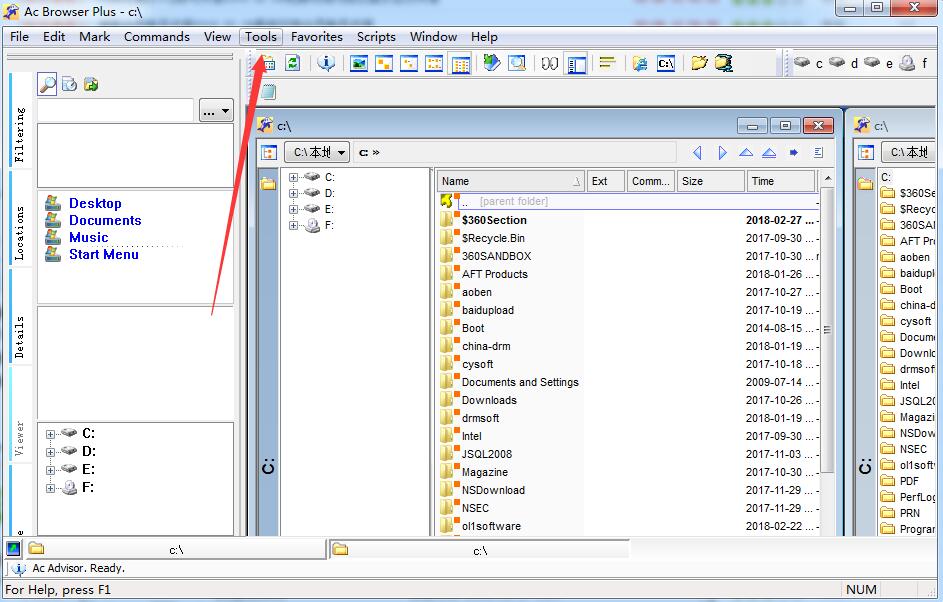Expand D: node in the window tree
943x602 pixels.
293,193
